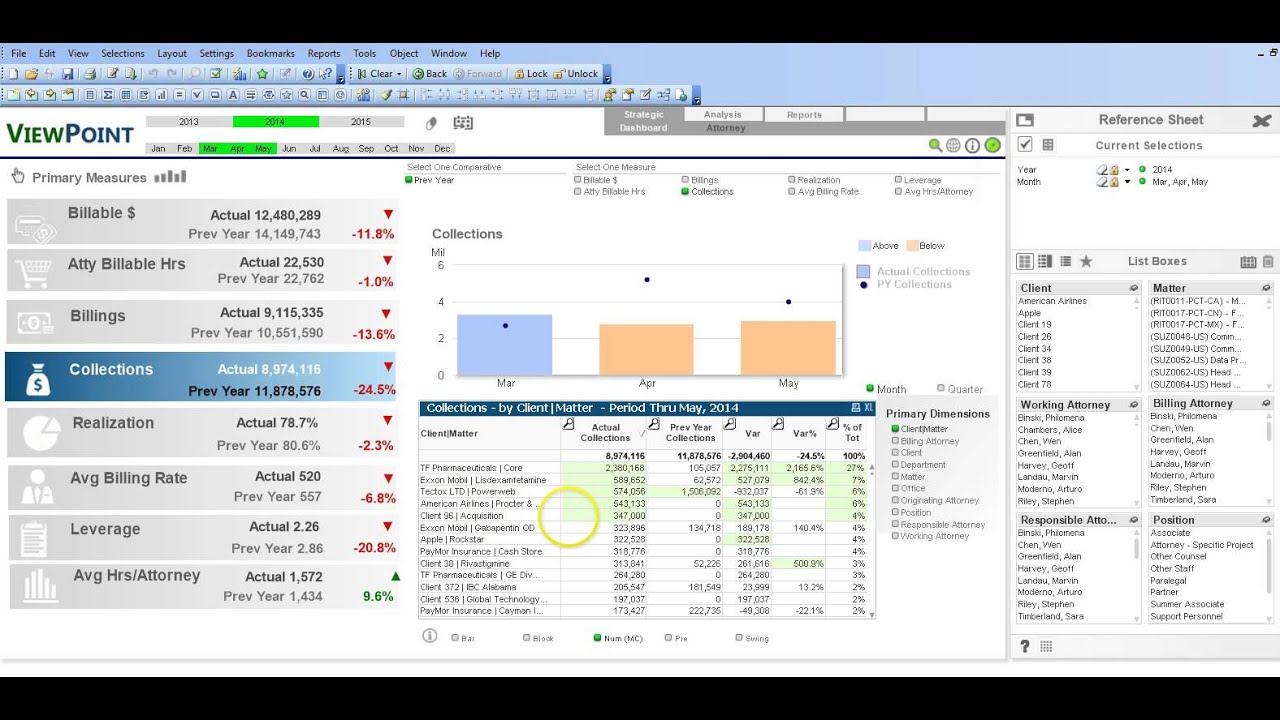Click the eraser icon beside year selector

(431, 123)
